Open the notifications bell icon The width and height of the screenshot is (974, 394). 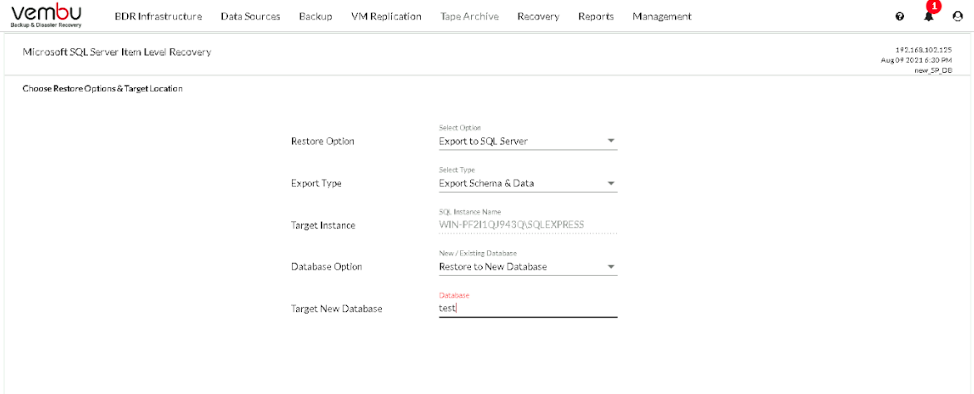click(929, 17)
